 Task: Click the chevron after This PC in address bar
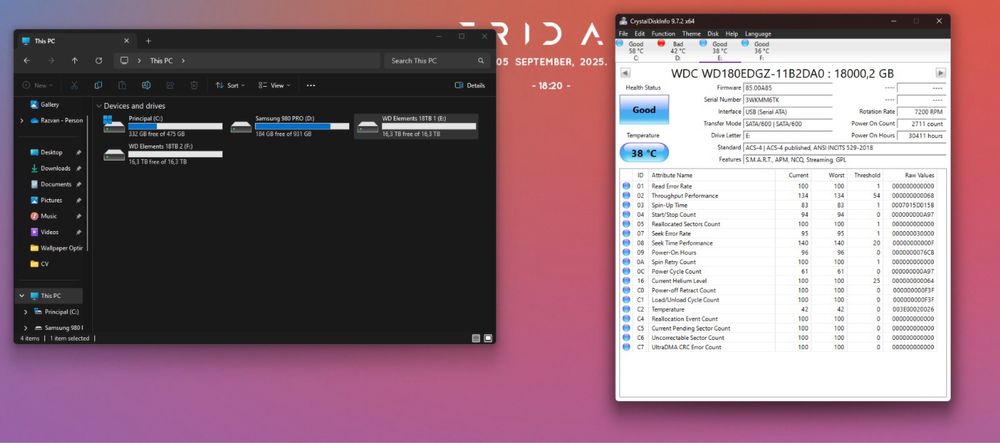pos(183,61)
